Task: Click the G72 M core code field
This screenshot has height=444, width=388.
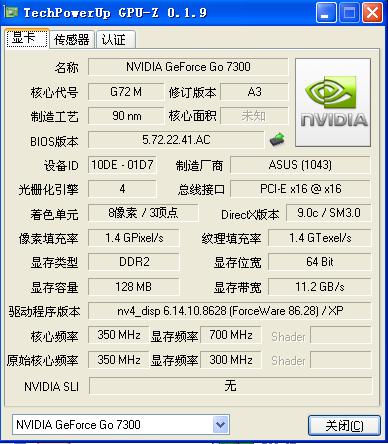Action: (126, 92)
